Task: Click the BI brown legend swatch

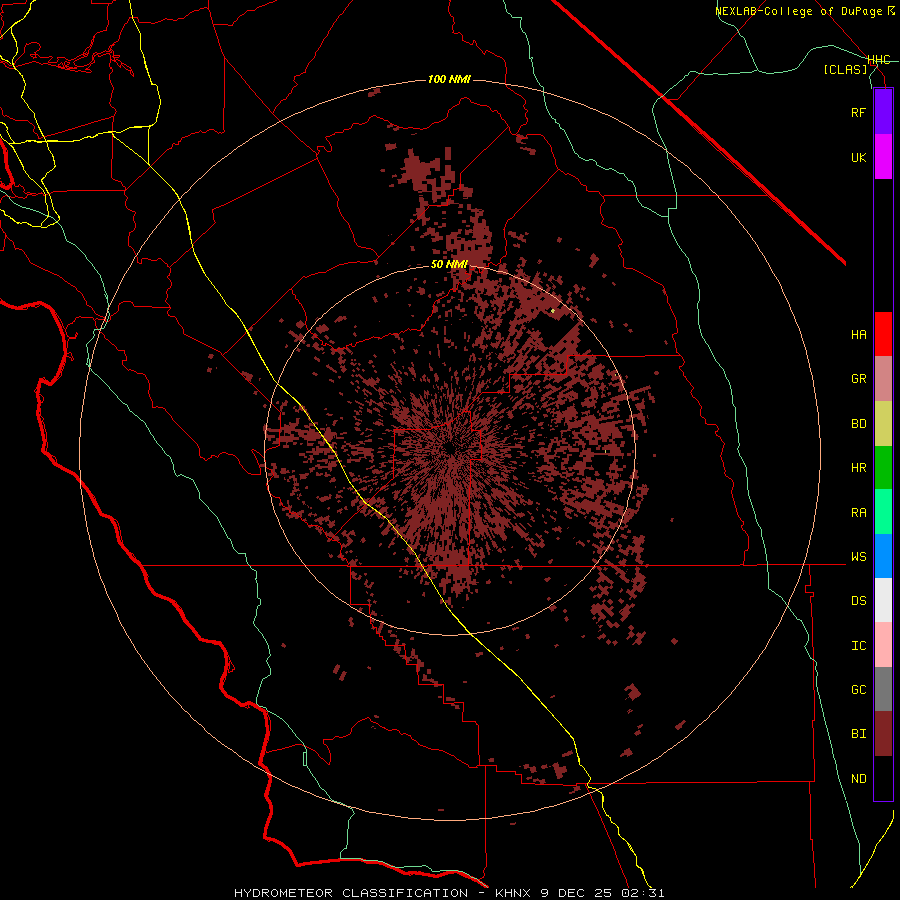Action: [x=883, y=734]
